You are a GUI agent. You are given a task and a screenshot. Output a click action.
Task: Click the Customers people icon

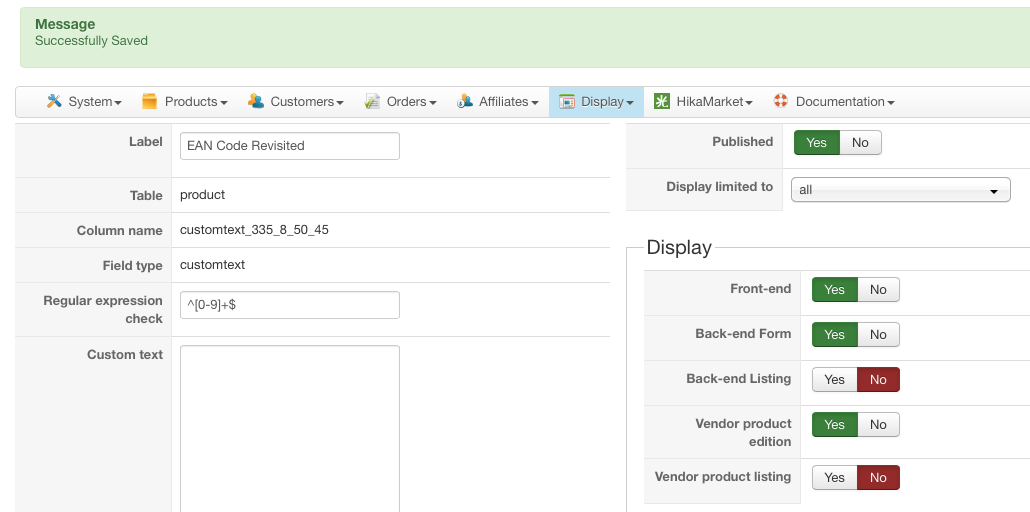(256, 101)
